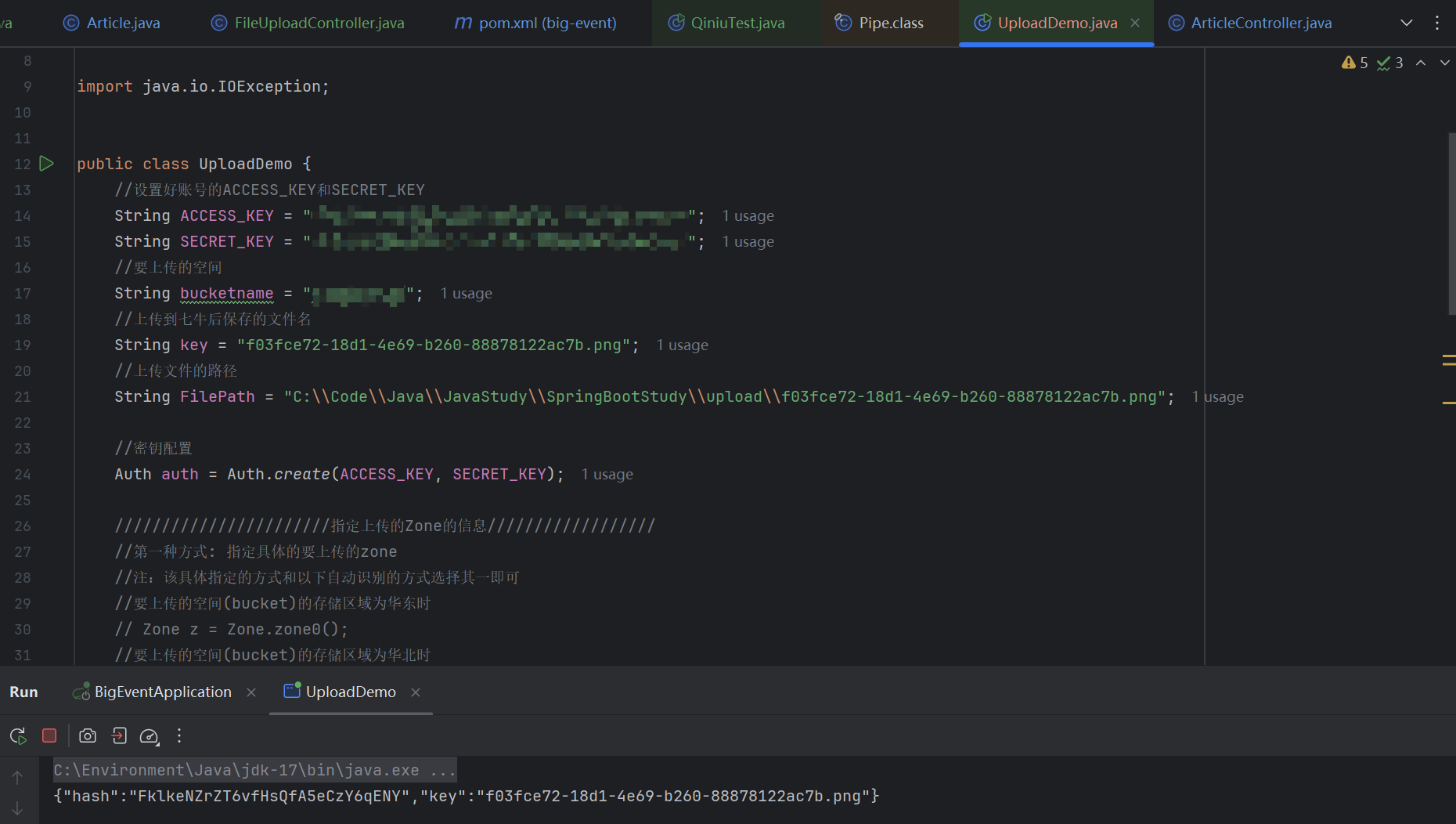This screenshot has height=824, width=1456.
Task: Open the profiler gauge icon in Run toolbar
Action: tap(149, 736)
